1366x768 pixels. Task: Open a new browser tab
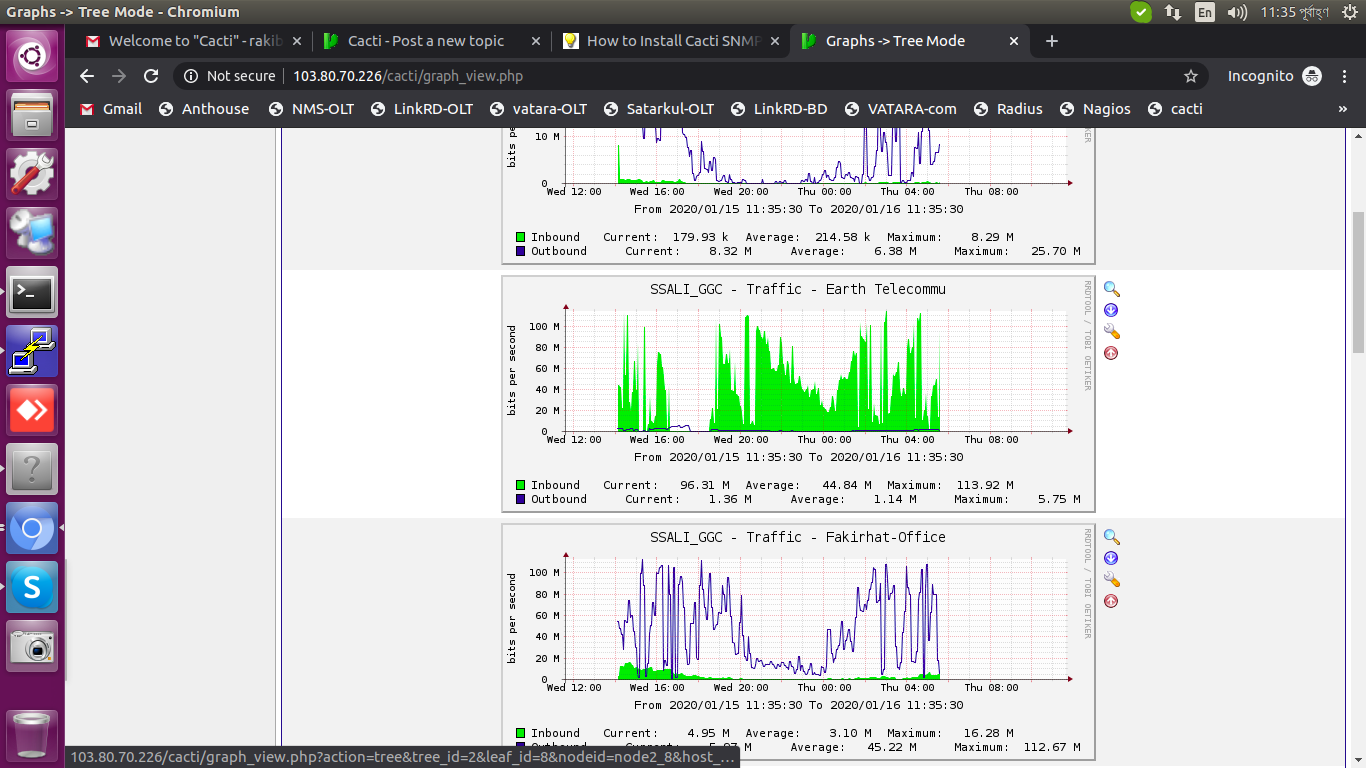[1051, 41]
